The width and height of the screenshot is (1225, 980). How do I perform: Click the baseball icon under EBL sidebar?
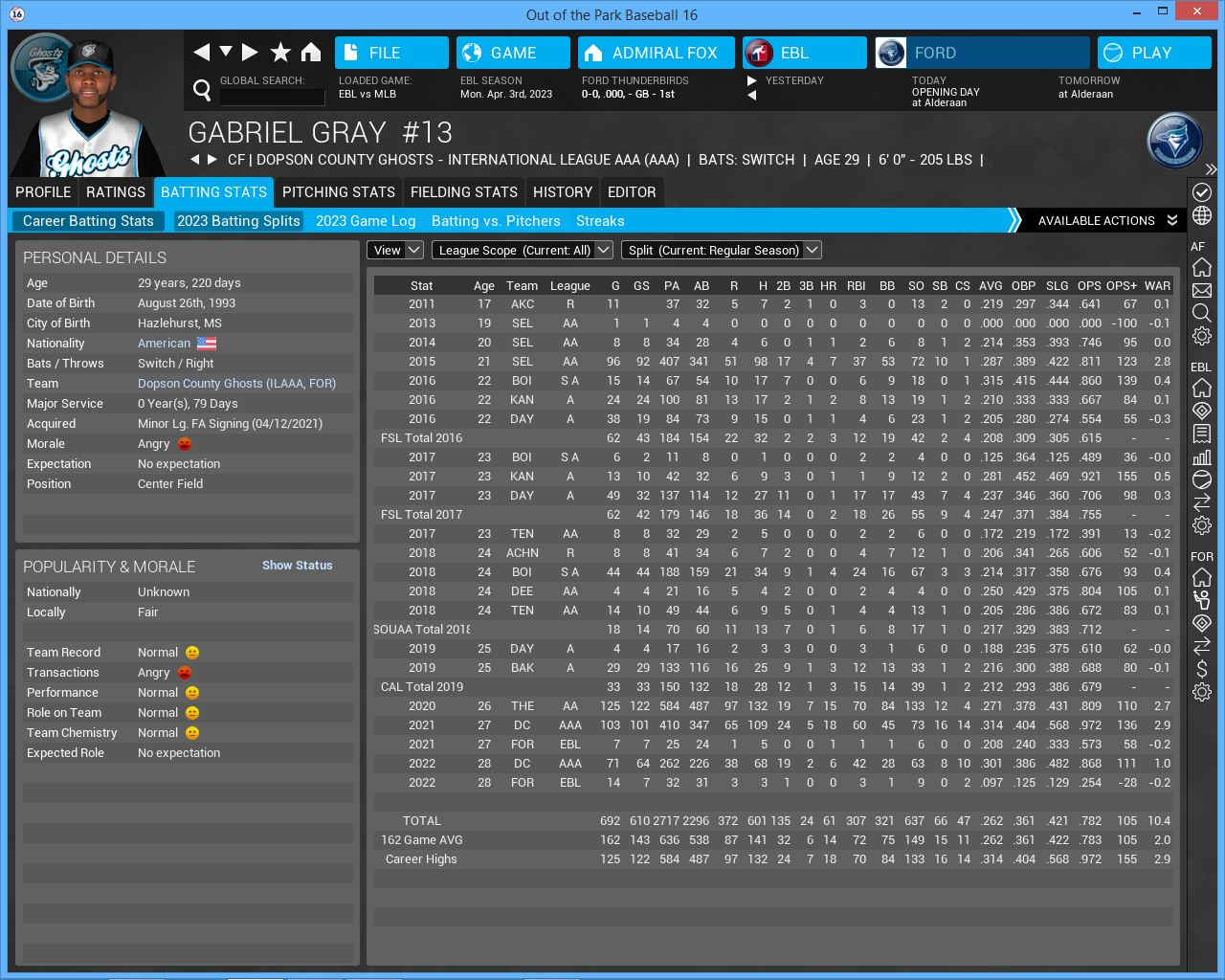click(1202, 479)
